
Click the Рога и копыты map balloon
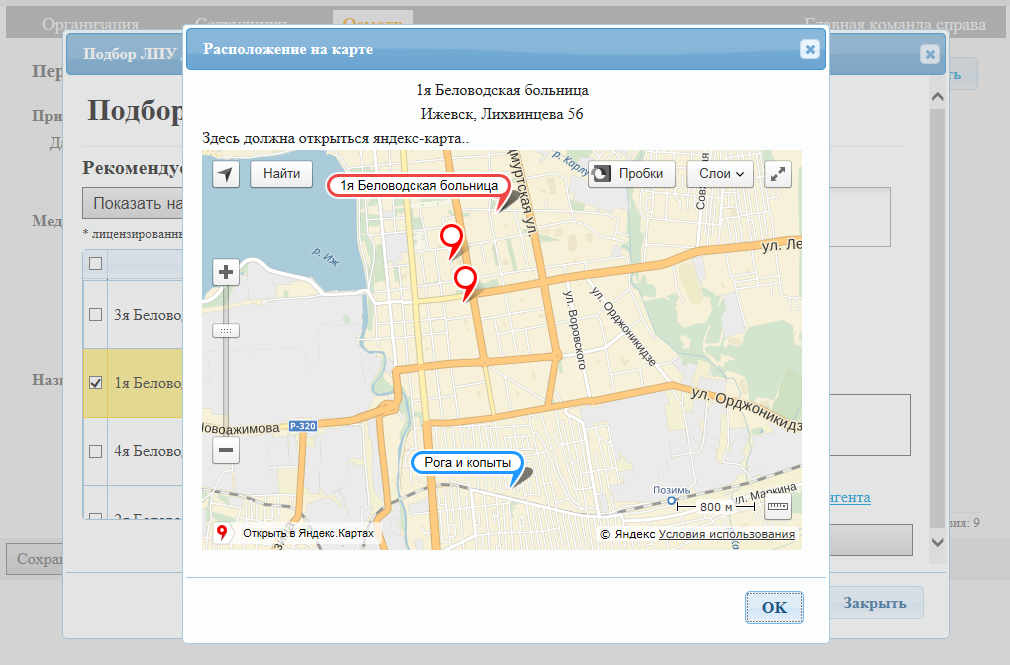pyautogui.click(x=467, y=463)
